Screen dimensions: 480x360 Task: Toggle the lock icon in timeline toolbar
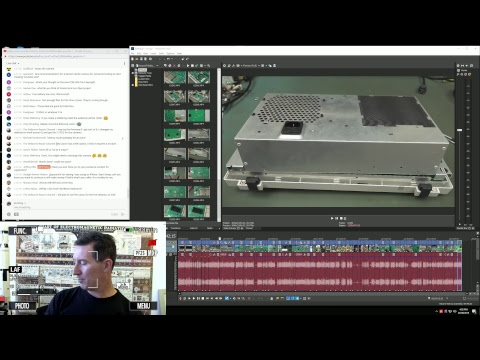271,298
